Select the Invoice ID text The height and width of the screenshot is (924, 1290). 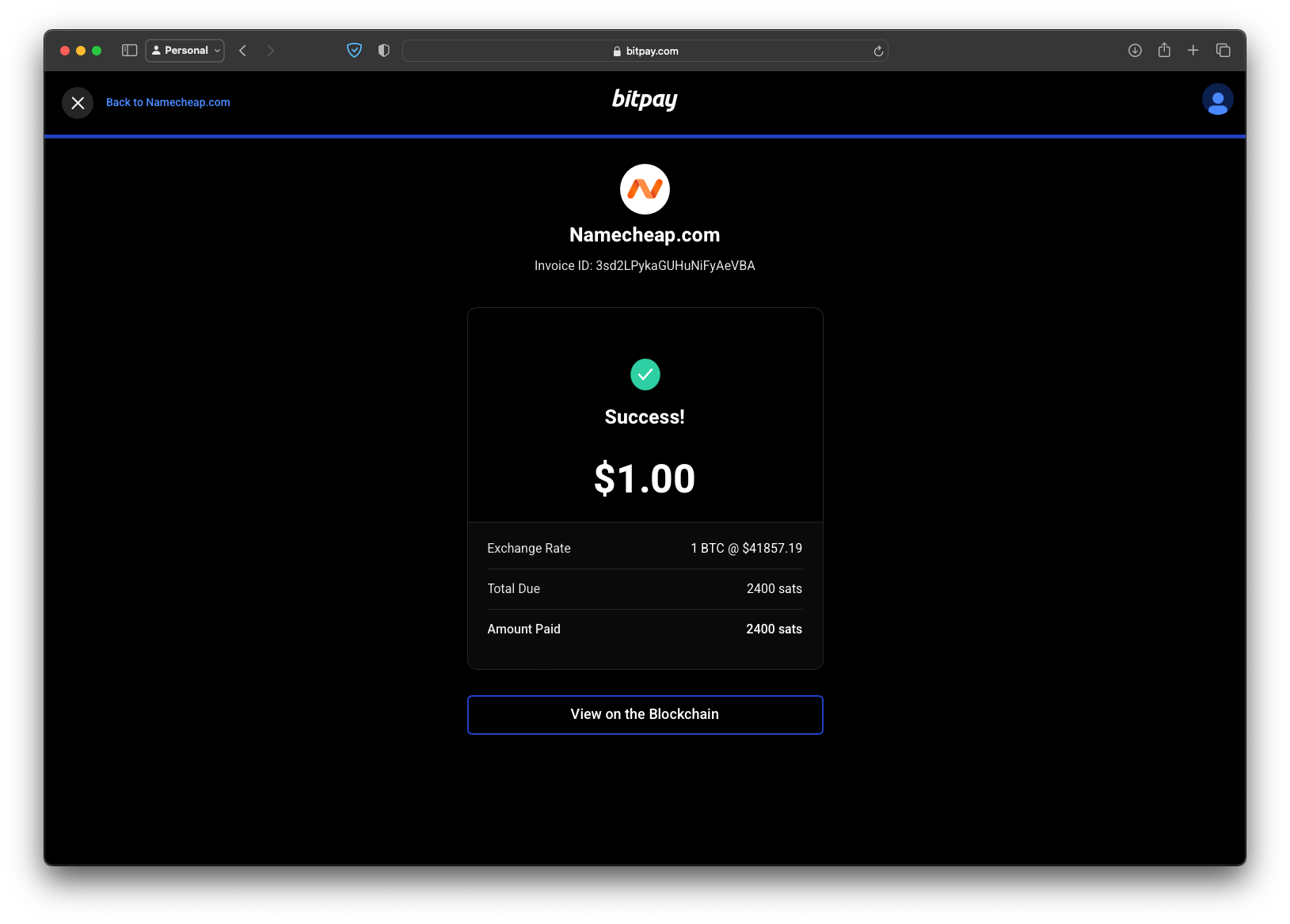click(645, 266)
